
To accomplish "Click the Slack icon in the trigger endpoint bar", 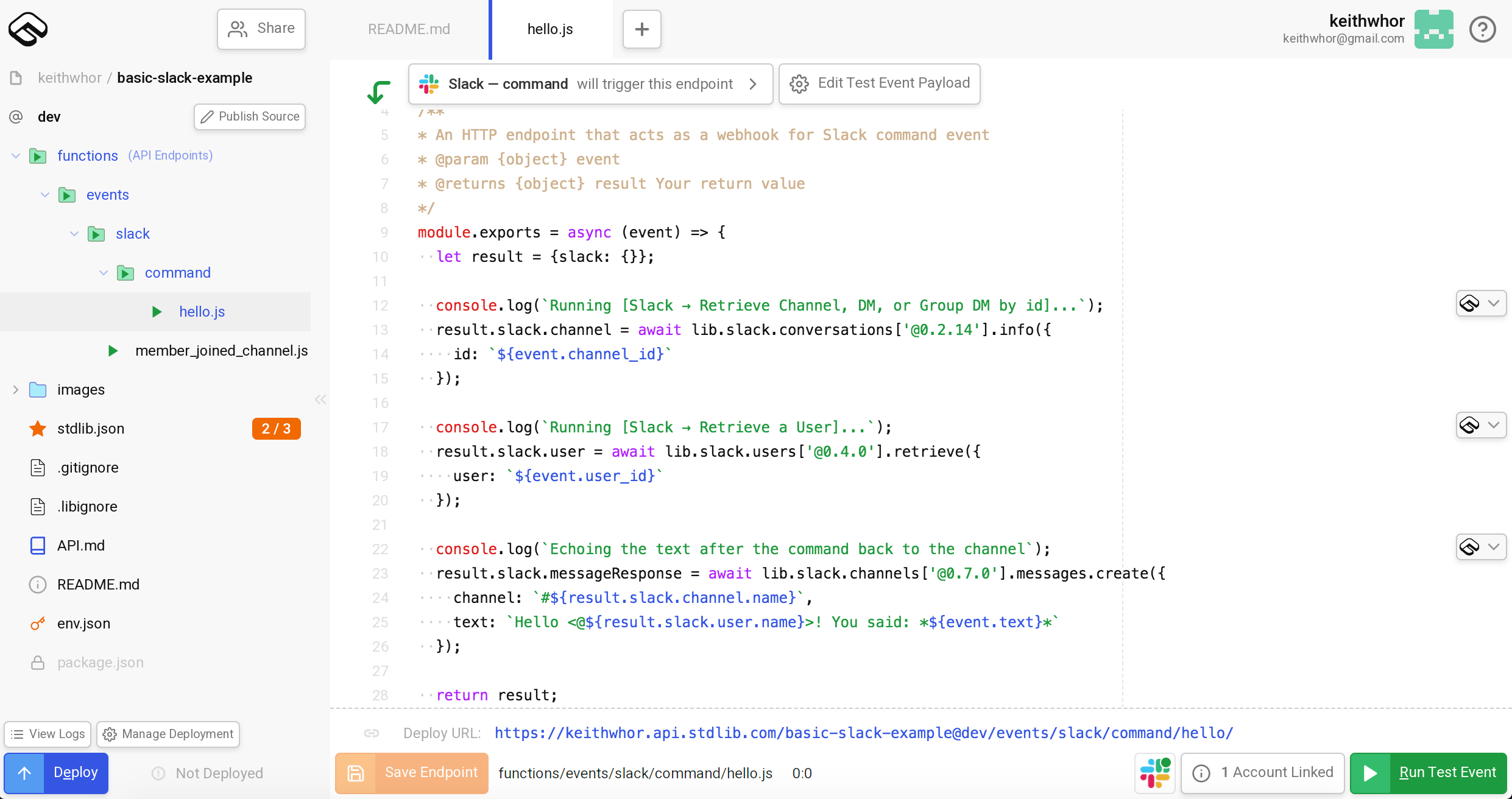I will [x=428, y=83].
